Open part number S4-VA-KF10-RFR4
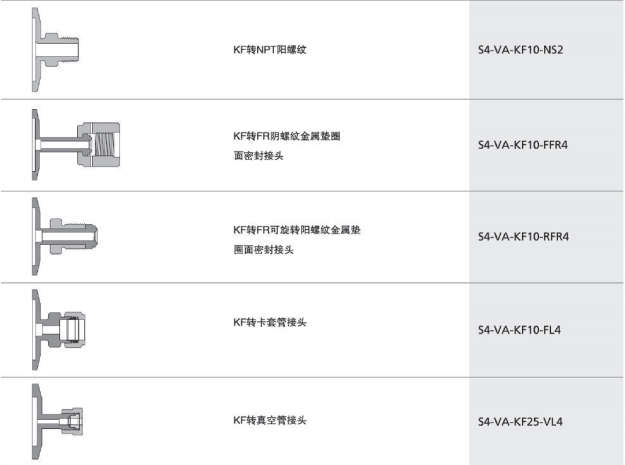This screenshot has width=625, height=465. click(523, 237)
